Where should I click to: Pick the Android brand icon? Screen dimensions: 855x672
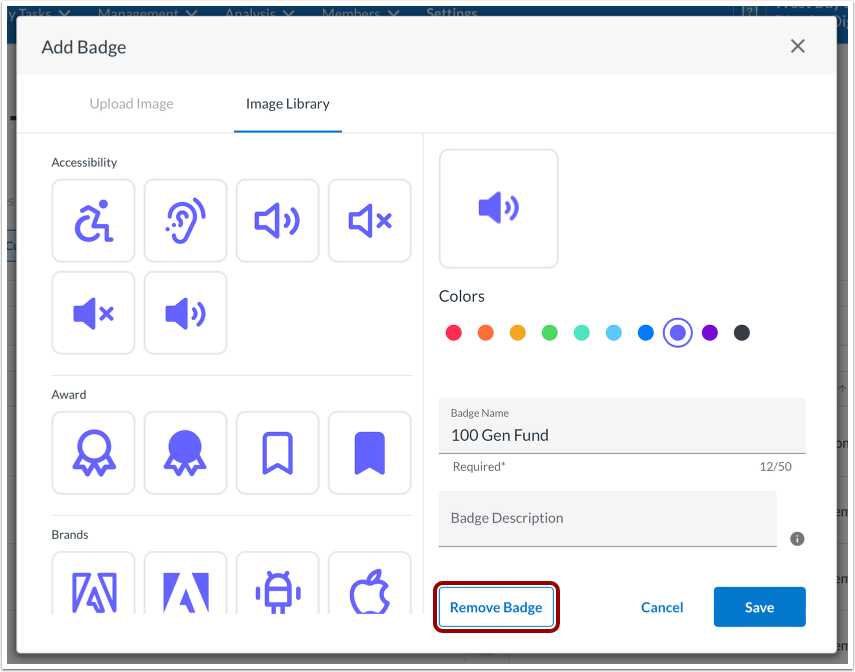coord(278,583)
